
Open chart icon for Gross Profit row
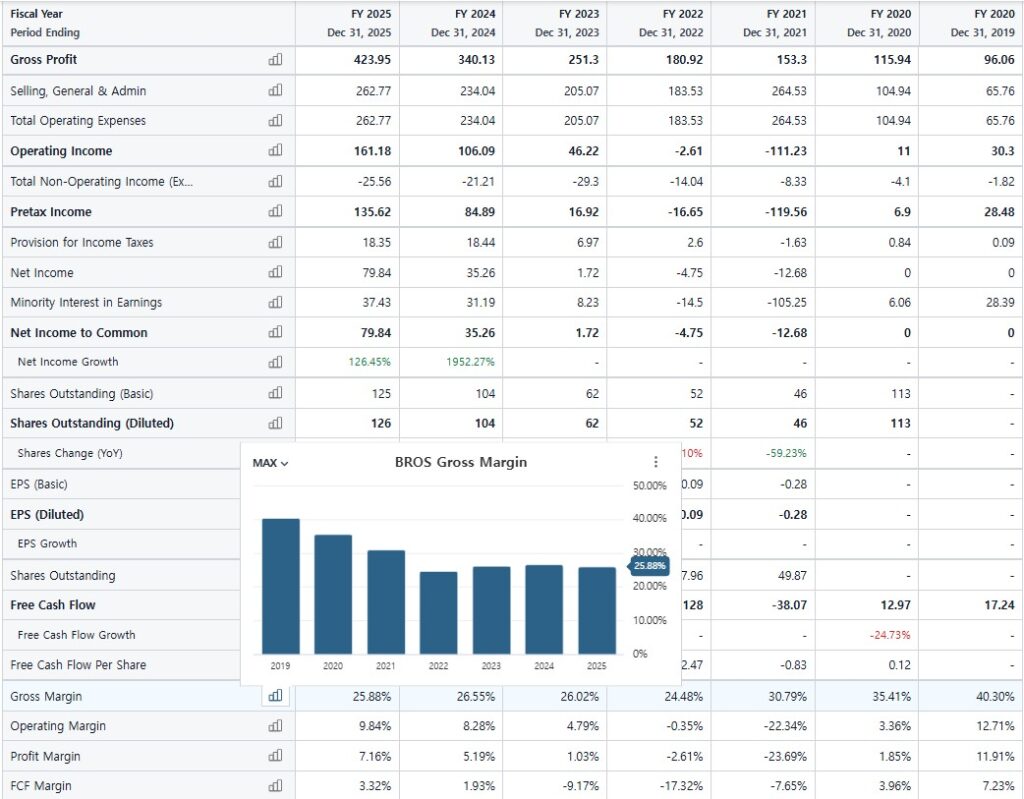tap(275, 60)
